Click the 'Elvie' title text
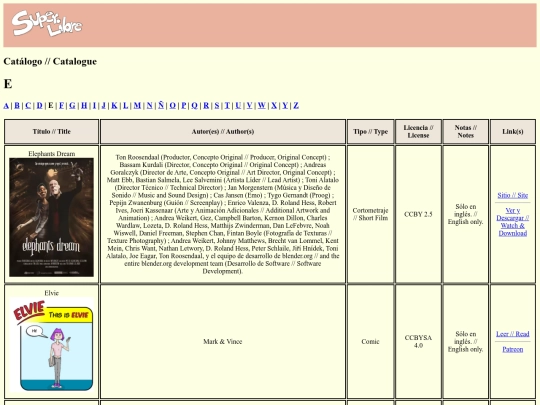Viewport: 540px width, 405px height. (51, 293)
